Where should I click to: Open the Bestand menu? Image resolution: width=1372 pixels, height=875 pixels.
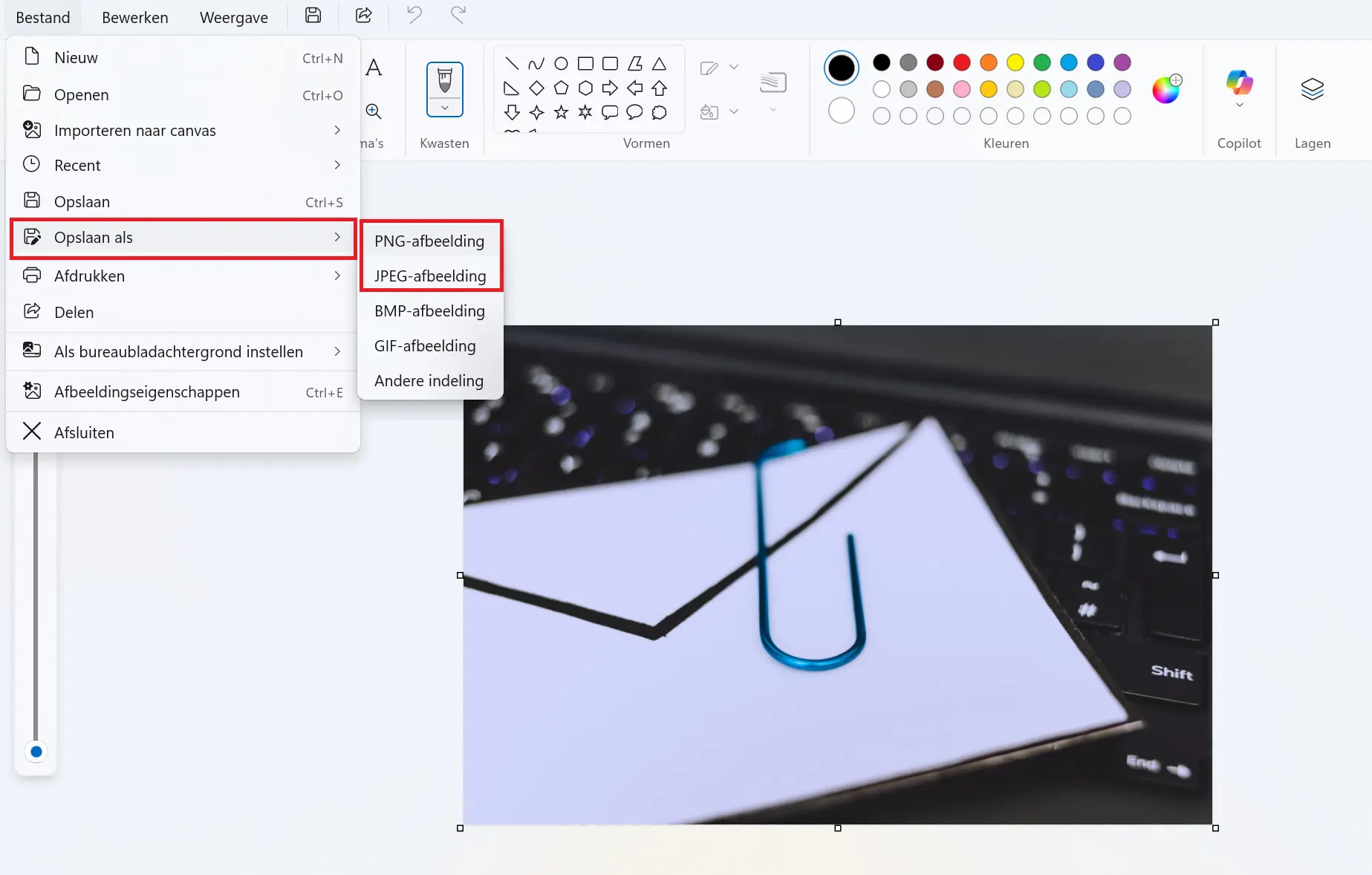click(x=43, y=17)
